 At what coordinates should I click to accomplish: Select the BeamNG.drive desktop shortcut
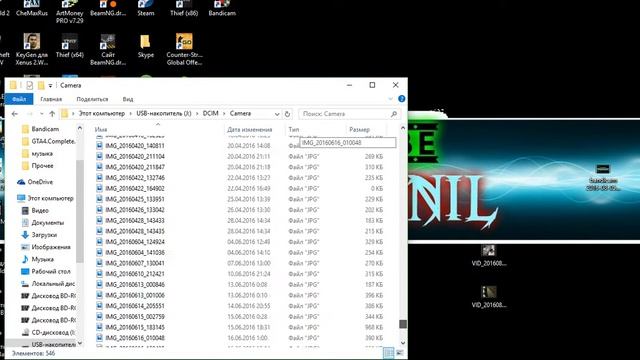(108, 8)
